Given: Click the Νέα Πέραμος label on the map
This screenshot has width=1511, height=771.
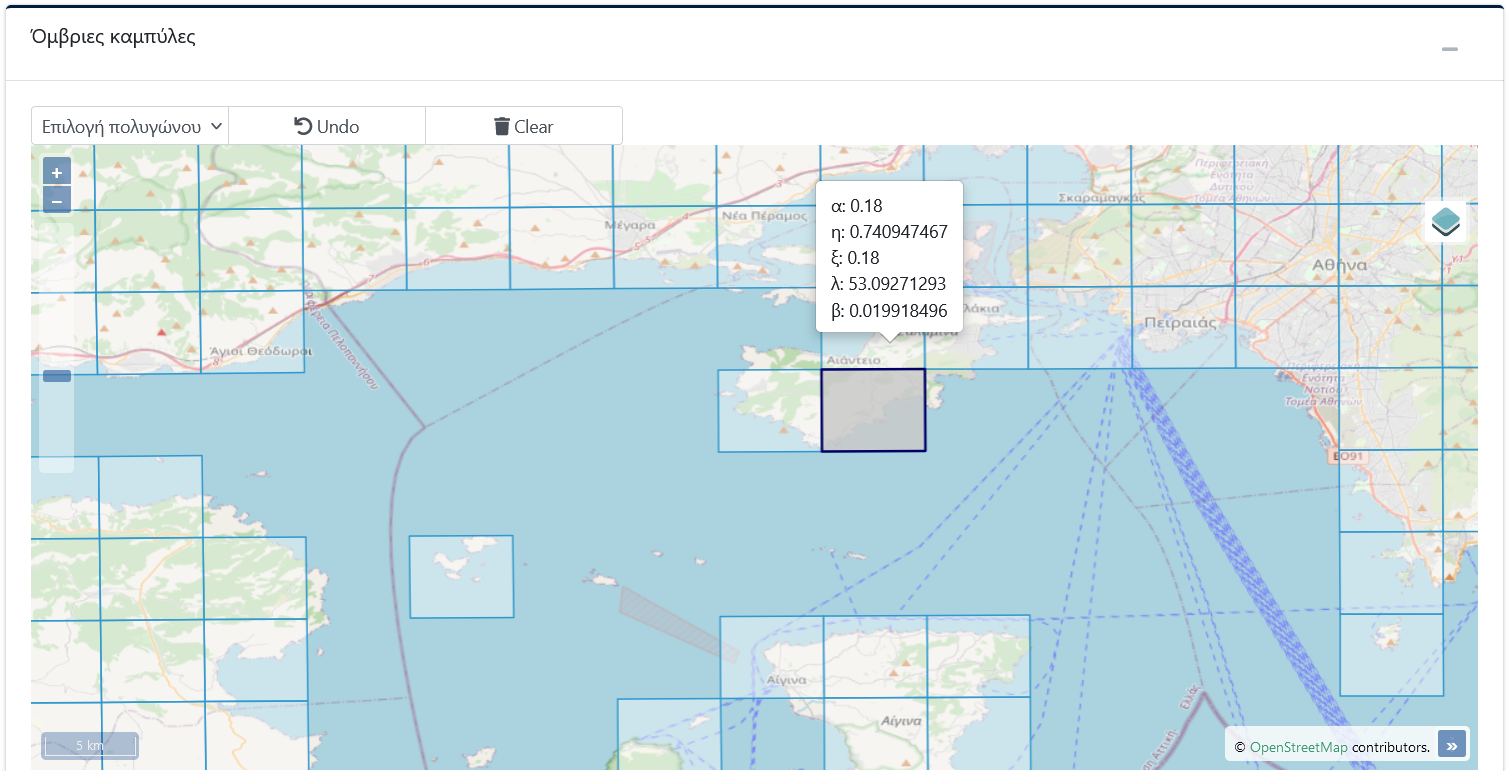Looking at the screenshot, I should (763, 215).
